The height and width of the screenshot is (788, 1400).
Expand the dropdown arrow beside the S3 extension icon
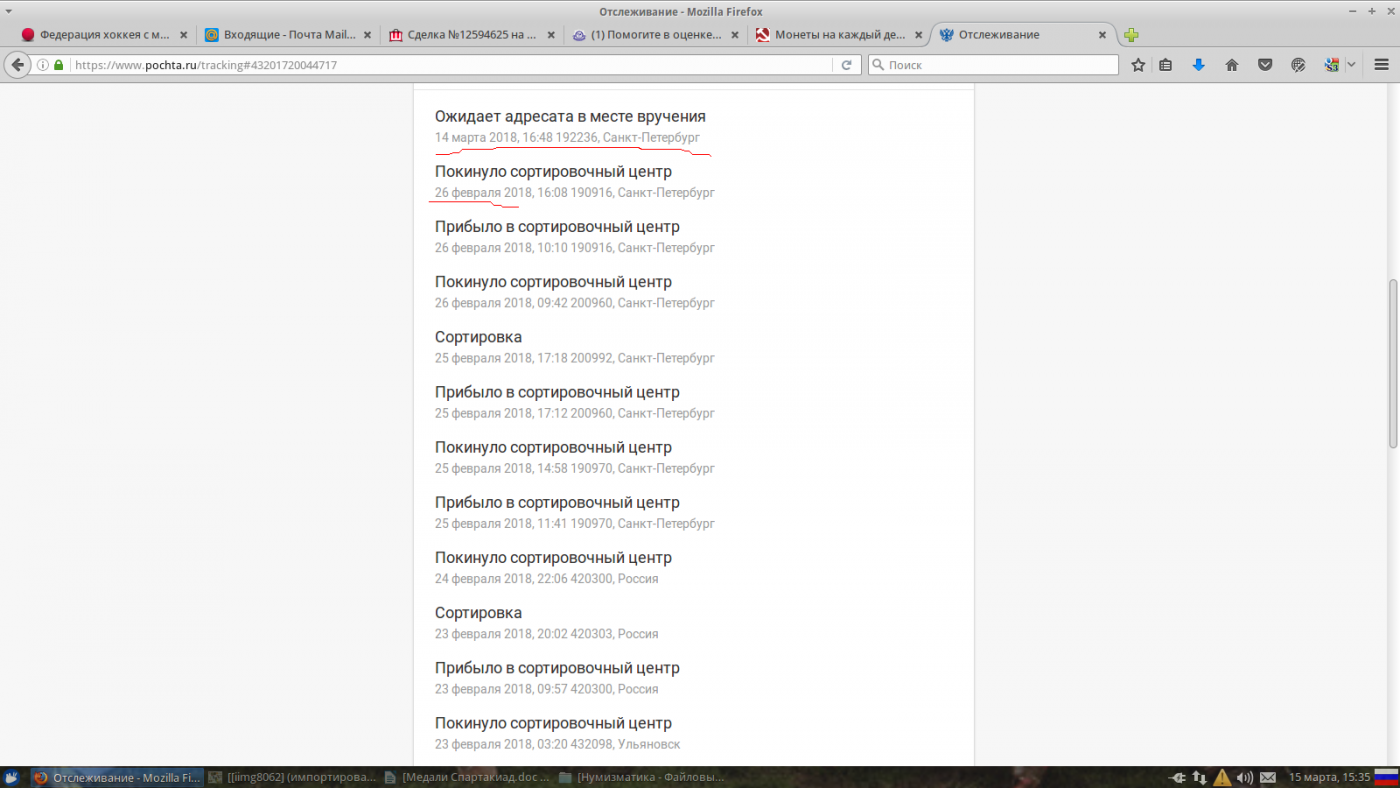(1351, 65)
